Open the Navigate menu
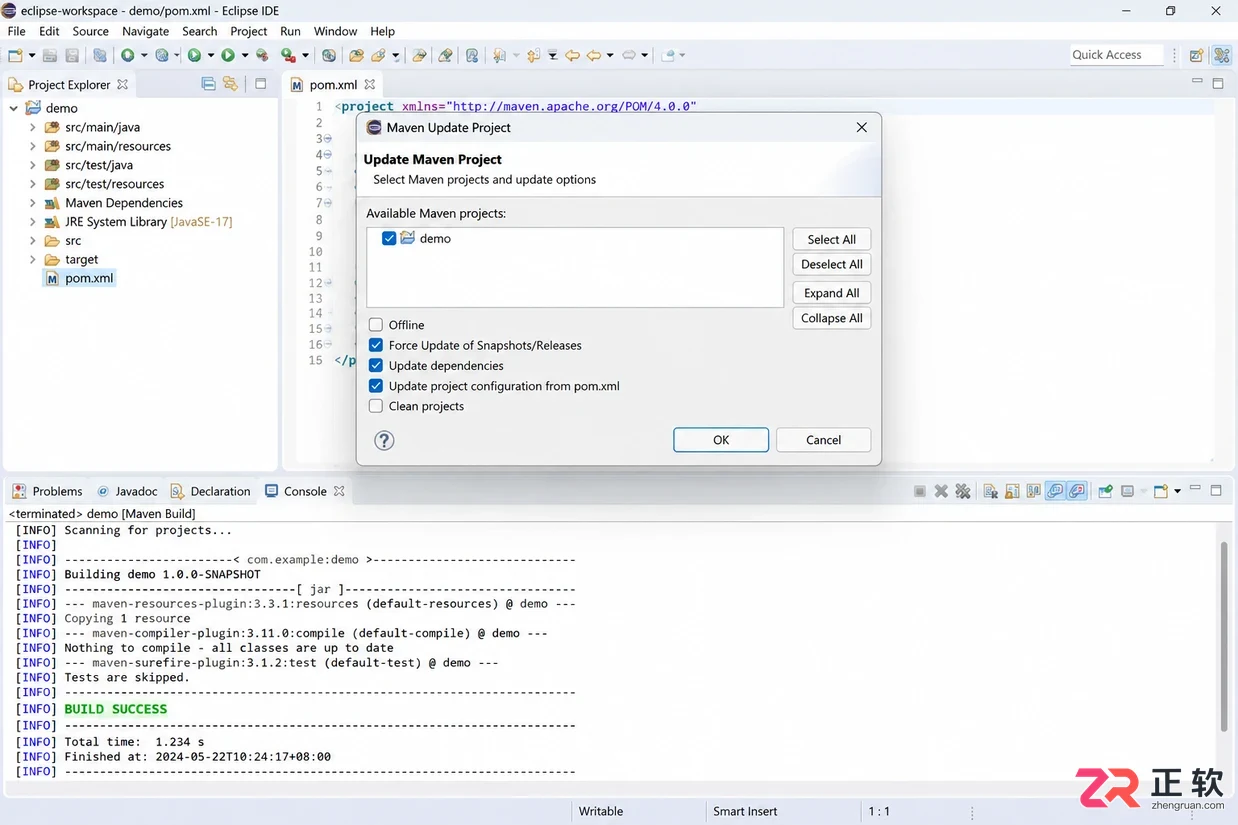The width and height of the screenshot is (1238, 825). [x=145, y=31]
